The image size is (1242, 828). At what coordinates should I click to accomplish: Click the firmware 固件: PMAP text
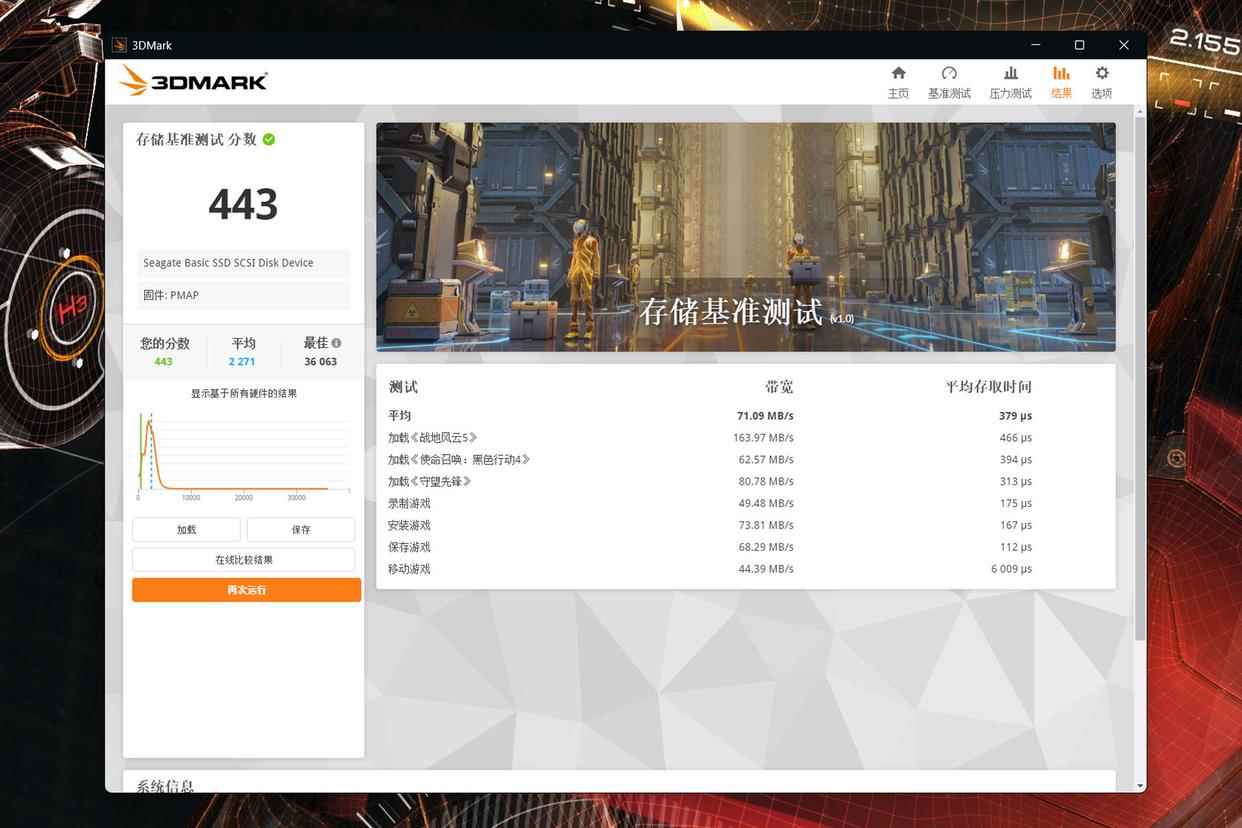tap(171, 295)
